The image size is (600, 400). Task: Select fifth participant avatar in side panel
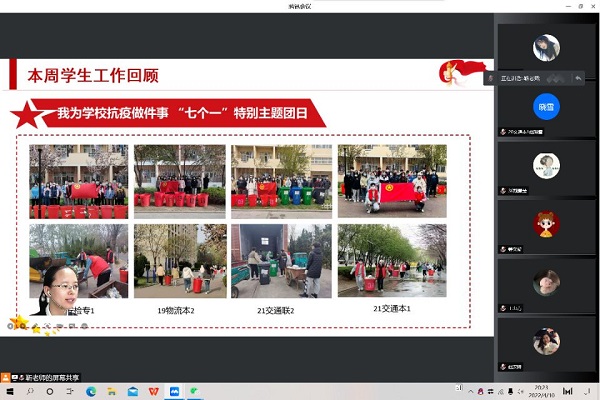coord(546,283)
